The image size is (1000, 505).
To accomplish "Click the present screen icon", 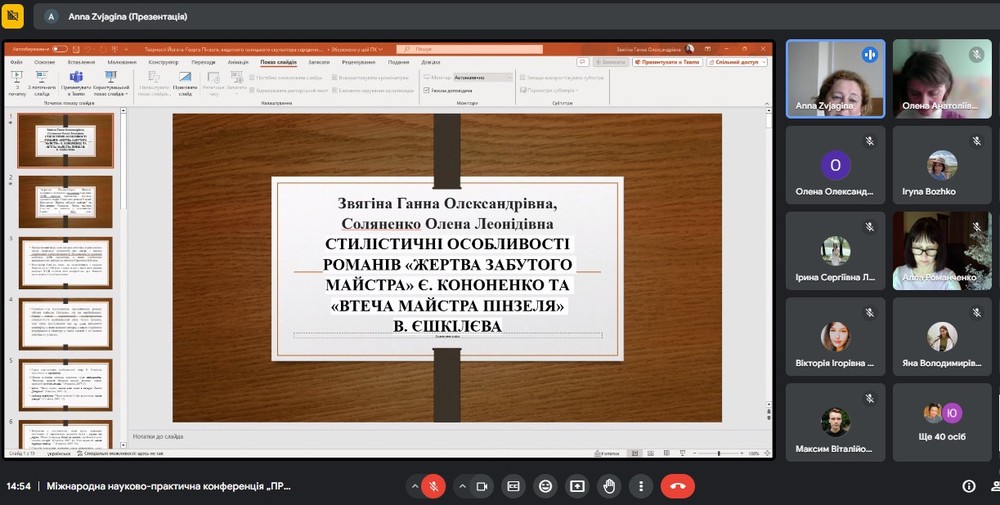I will point(577,486).
